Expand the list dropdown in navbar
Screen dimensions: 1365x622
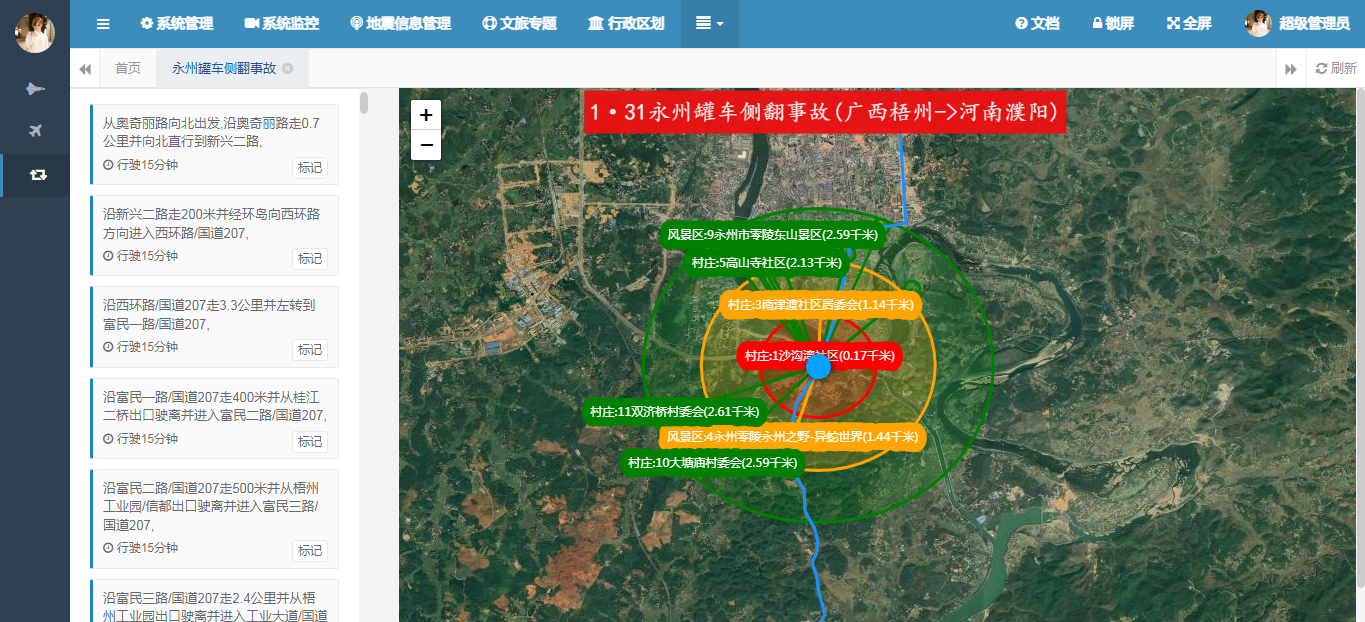tap(710, 24)
